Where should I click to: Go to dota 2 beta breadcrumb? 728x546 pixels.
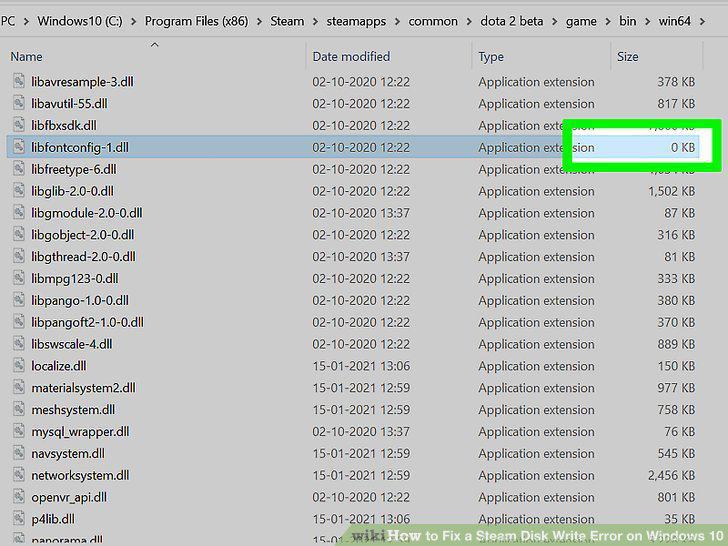512,21
